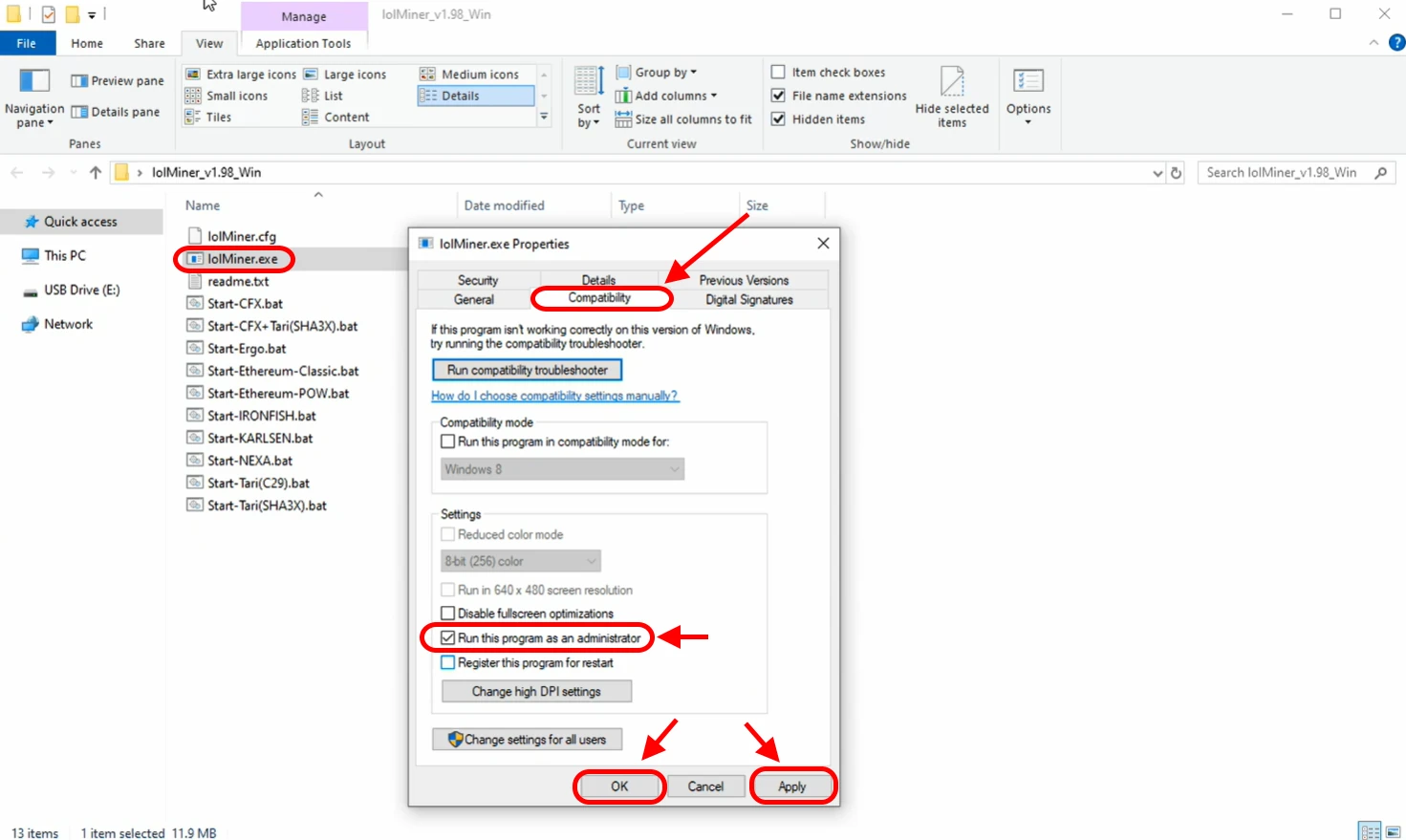
Task: Open compatibility settings manually help link
Action: click(x=554, y=396)
